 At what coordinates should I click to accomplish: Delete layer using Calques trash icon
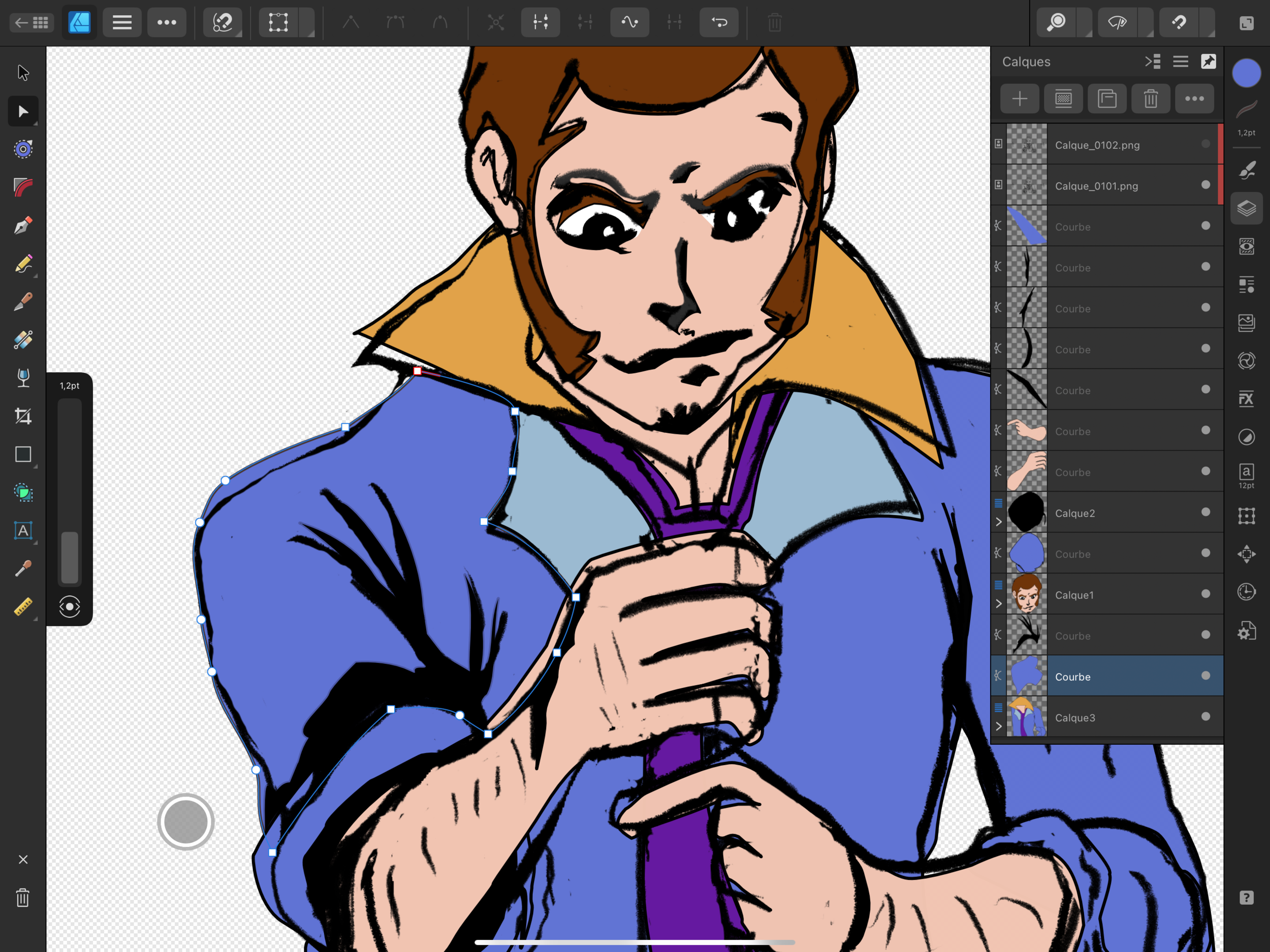coord(1151,99)
